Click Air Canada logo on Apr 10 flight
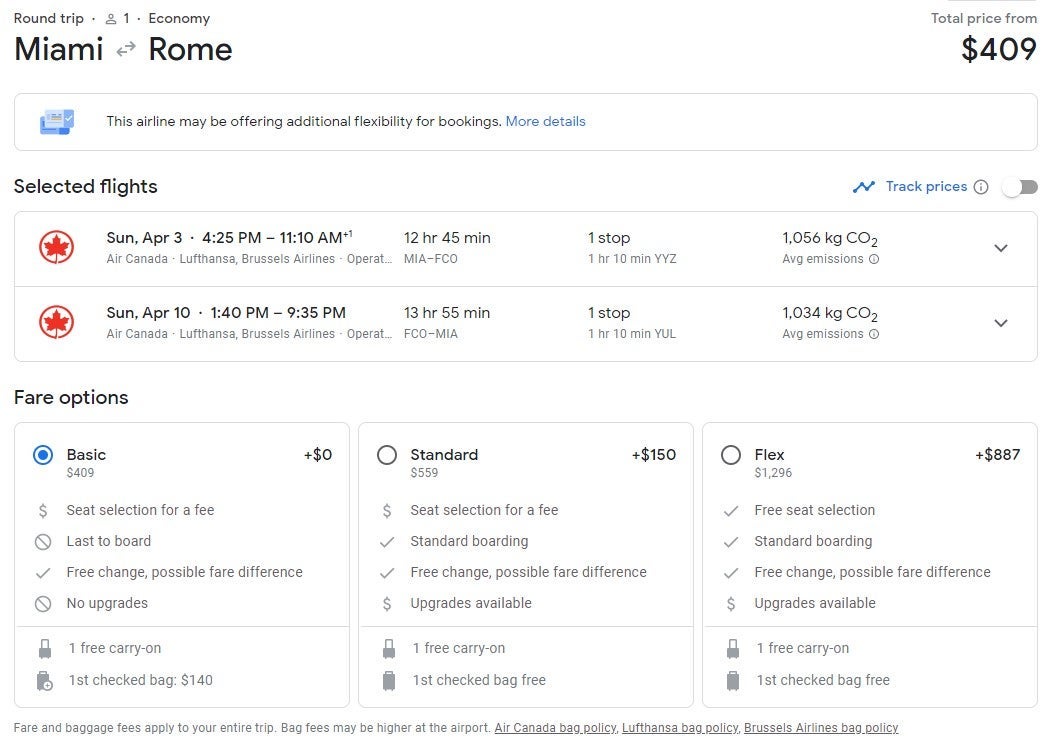1053x751 pixels. (56, 322)
